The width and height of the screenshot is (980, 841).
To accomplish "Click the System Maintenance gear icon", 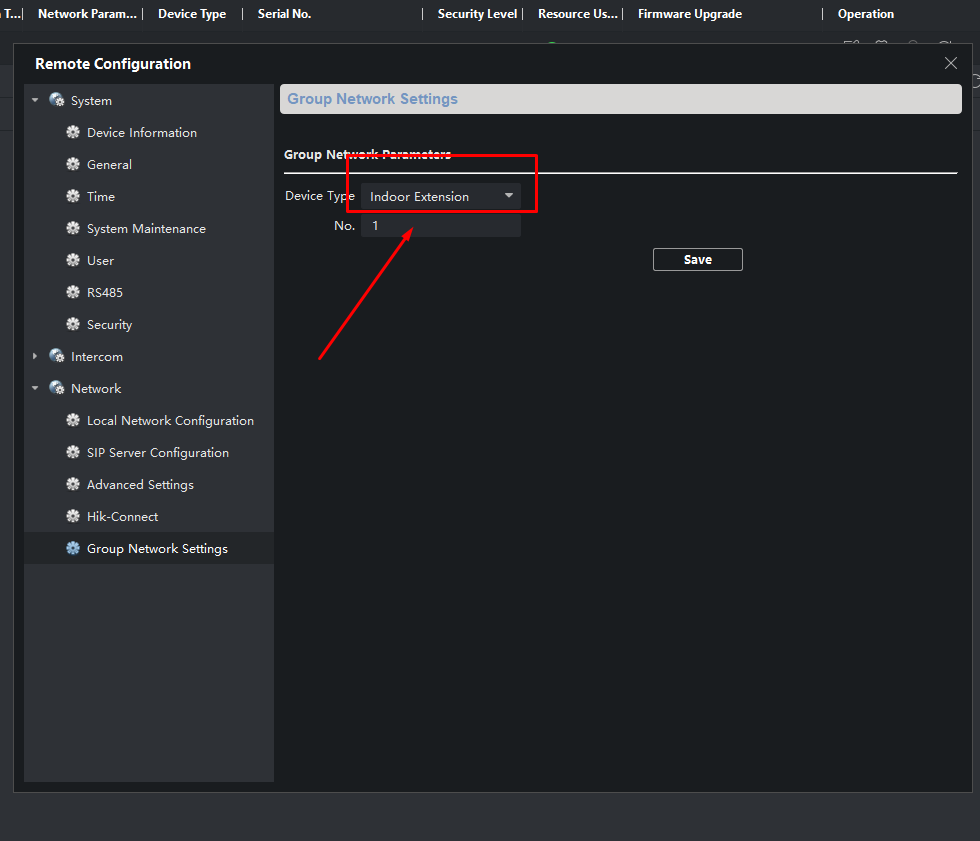I will (73, 228).
